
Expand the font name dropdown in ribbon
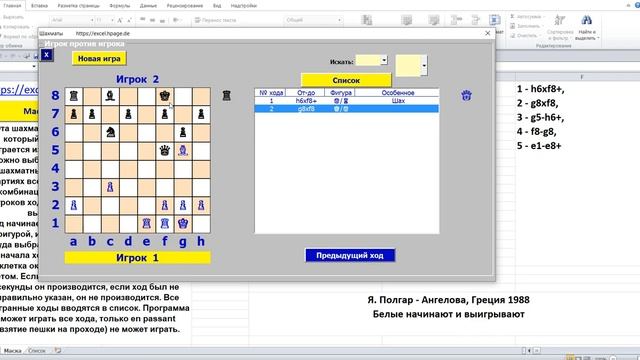pos(92,20)
